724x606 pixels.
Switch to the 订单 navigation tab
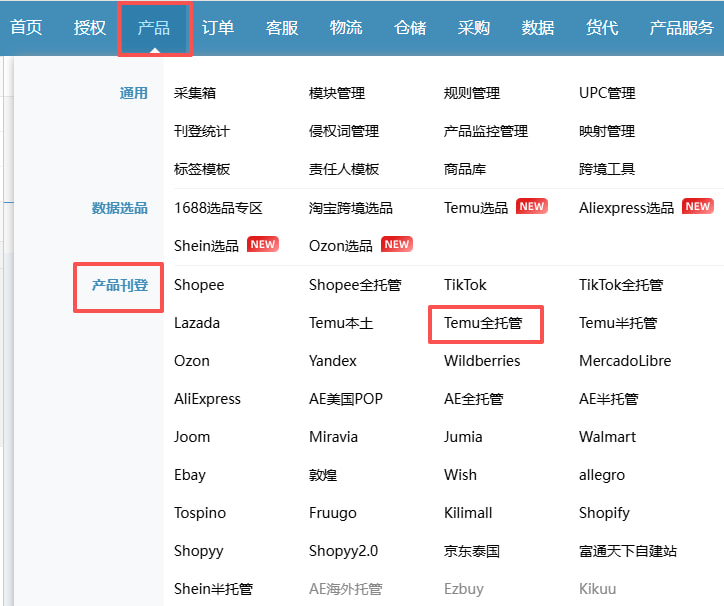pos(218,28)
